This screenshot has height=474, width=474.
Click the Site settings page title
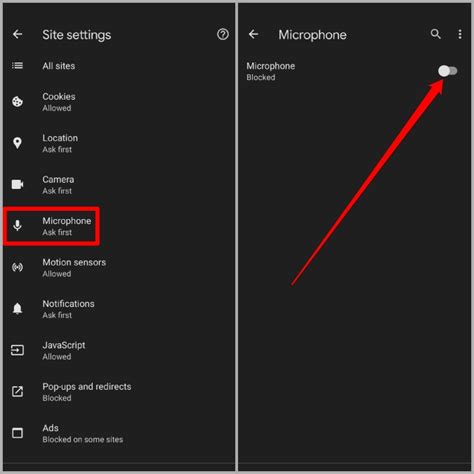click(77, 35)
